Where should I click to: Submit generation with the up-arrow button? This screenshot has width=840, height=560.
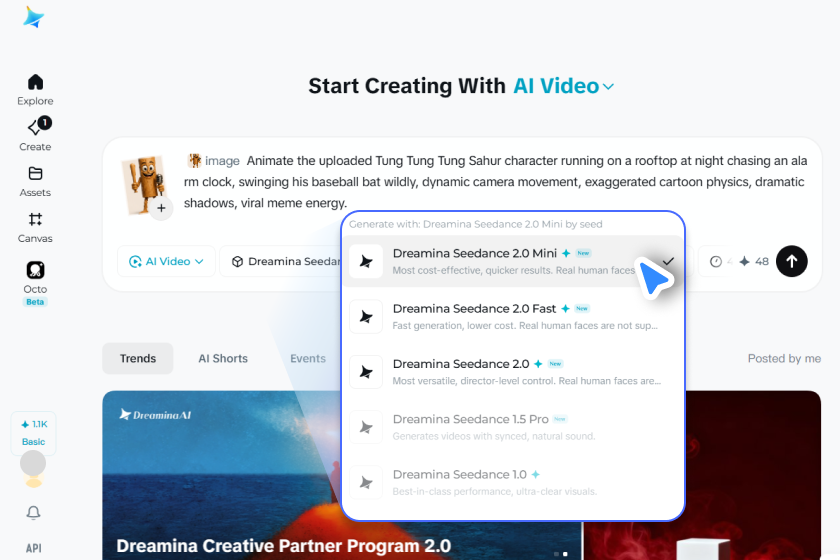point(791,262)
